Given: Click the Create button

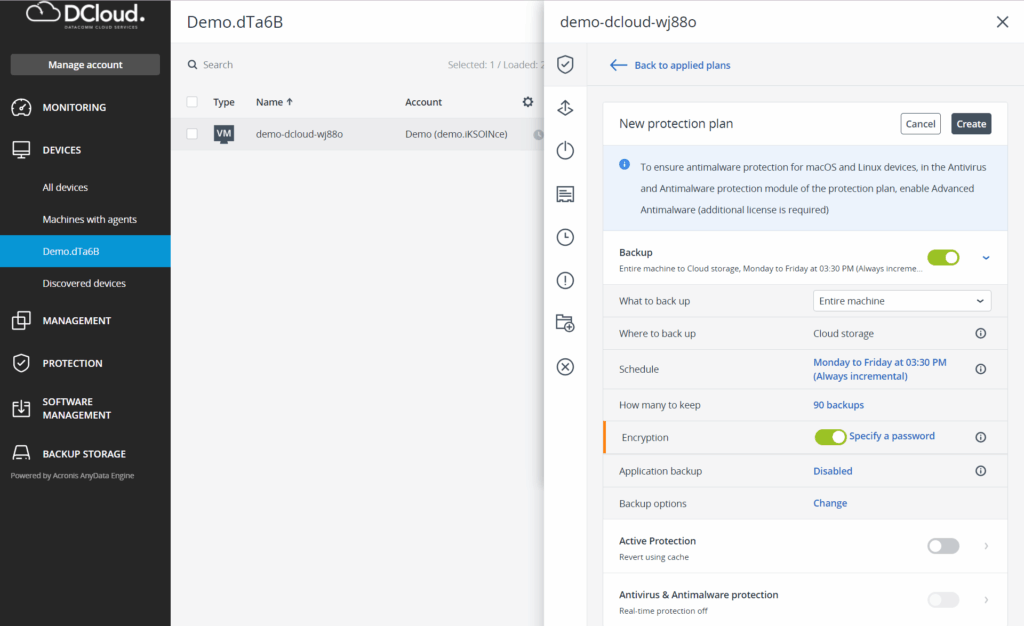Looking at the screenshot, I should (970, 124).
